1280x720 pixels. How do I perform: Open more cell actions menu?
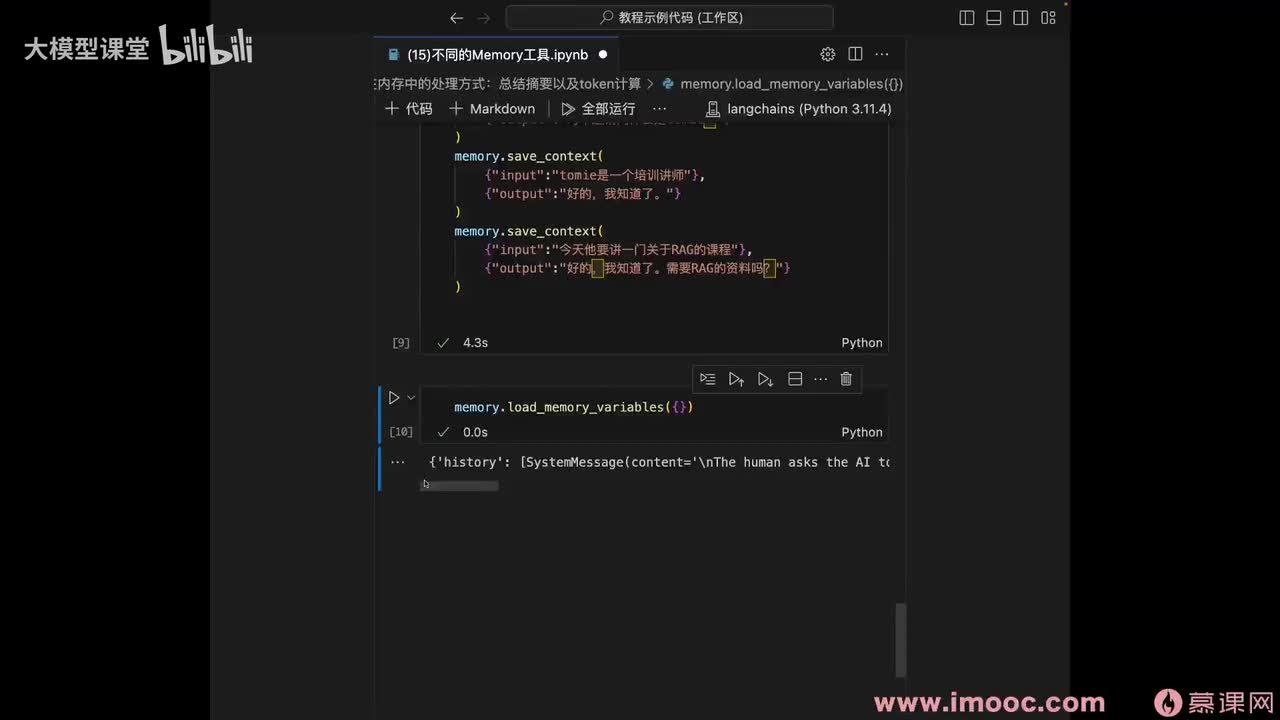coord(821,379)
